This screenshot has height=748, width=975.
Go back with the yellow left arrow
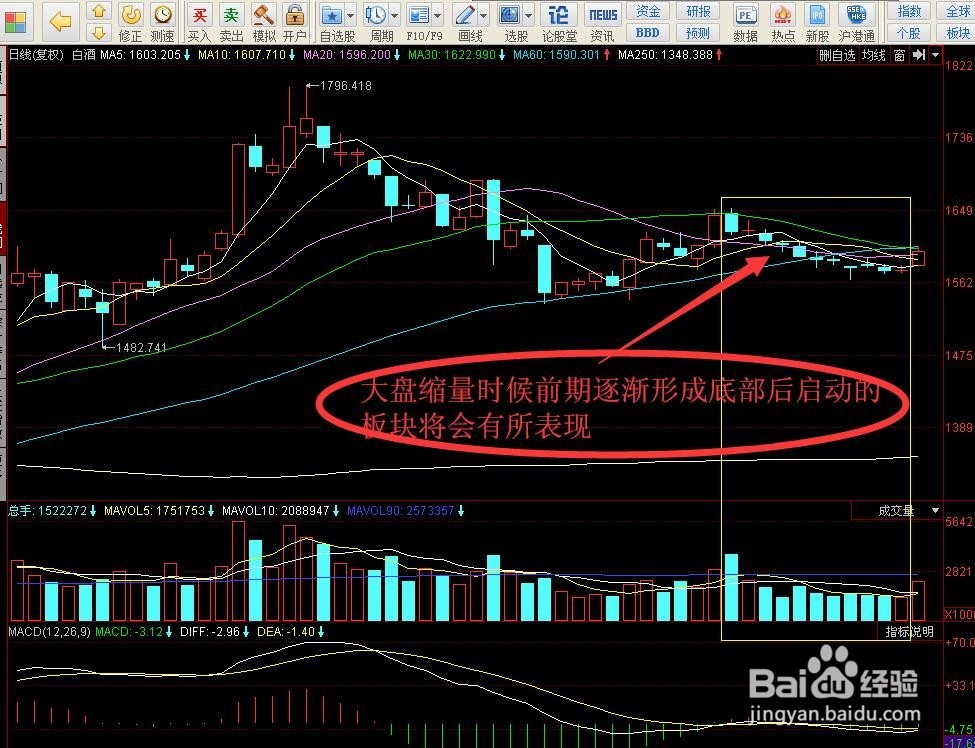coord(61,22)
